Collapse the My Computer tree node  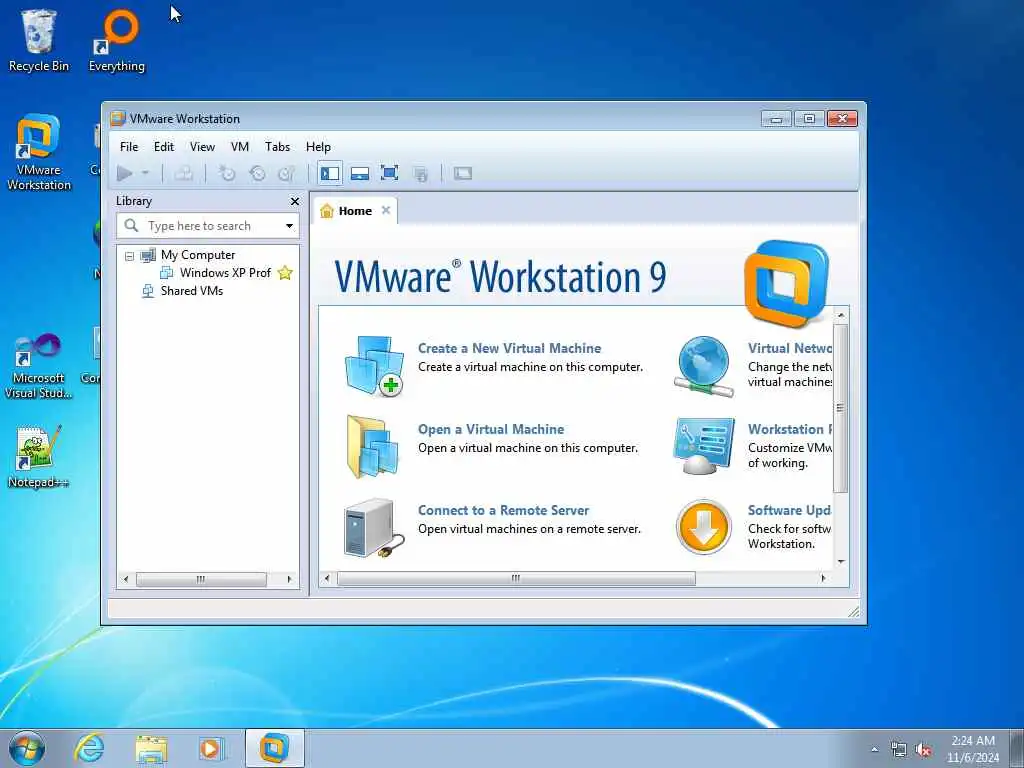click(x=129, y=256)
